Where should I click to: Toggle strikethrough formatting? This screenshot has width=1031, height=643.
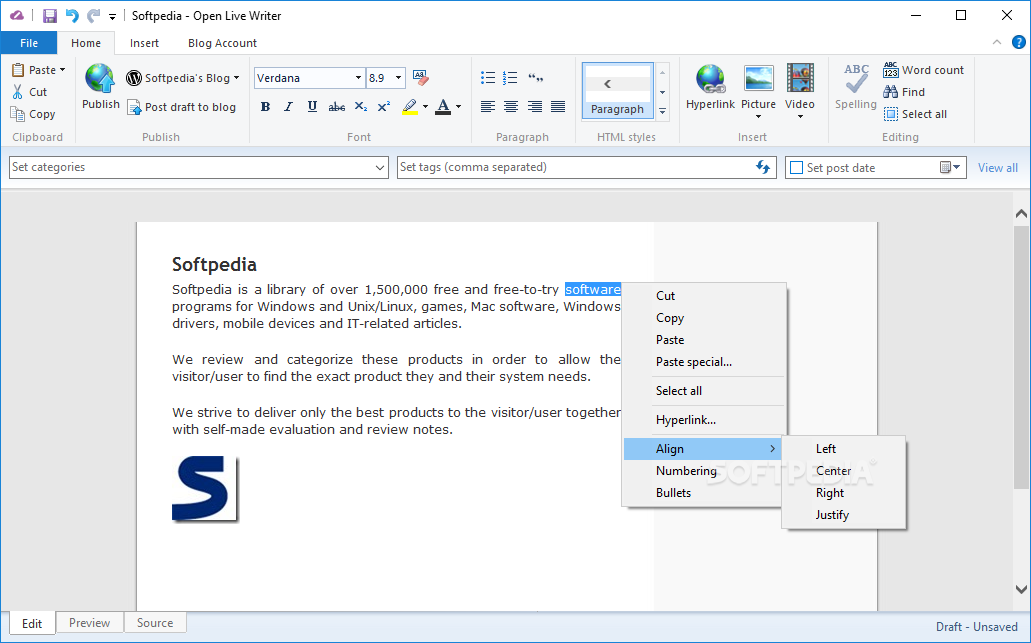(337, 107)
